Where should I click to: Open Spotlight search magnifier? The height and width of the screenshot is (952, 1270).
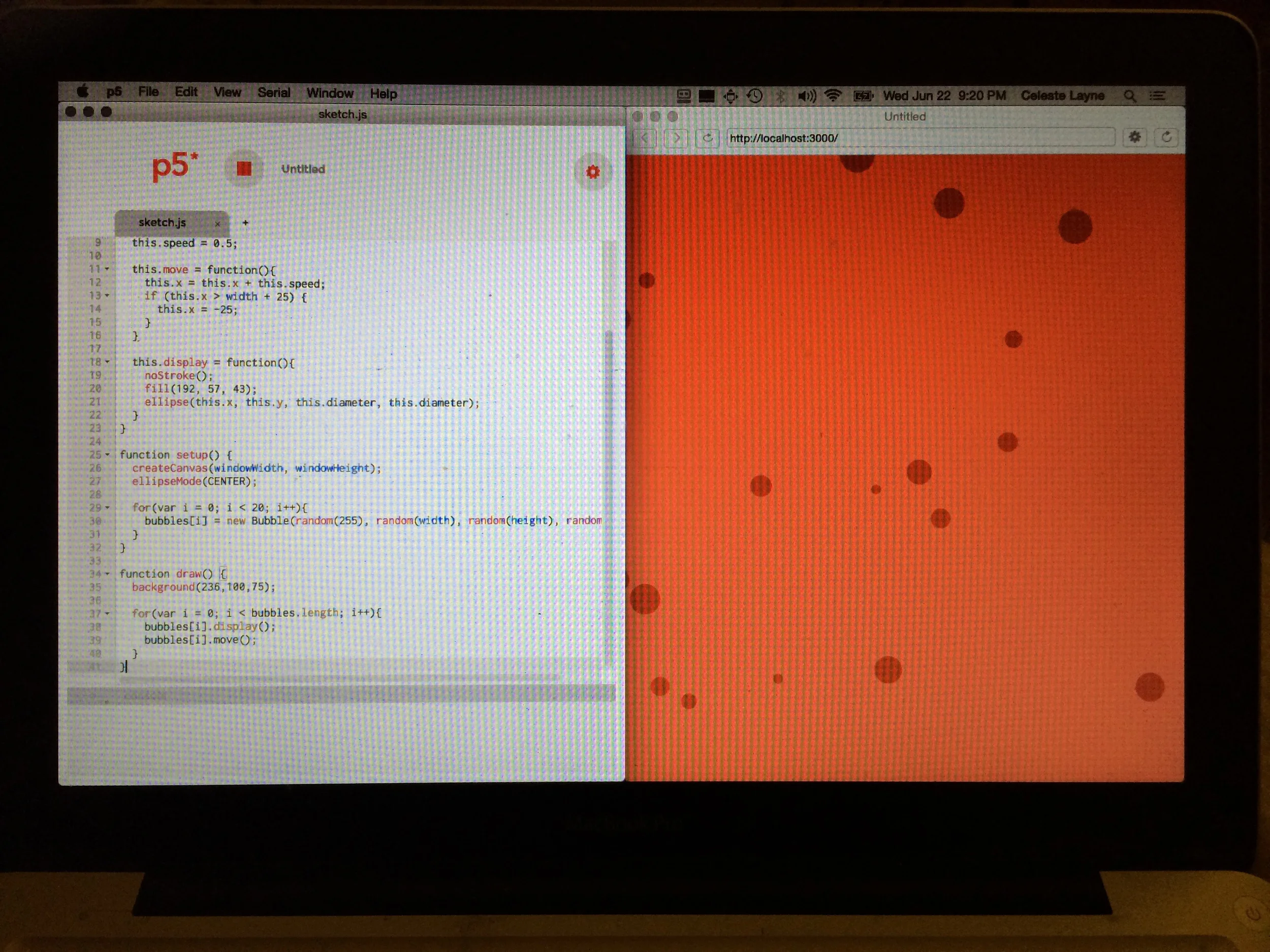[1129, 96]
